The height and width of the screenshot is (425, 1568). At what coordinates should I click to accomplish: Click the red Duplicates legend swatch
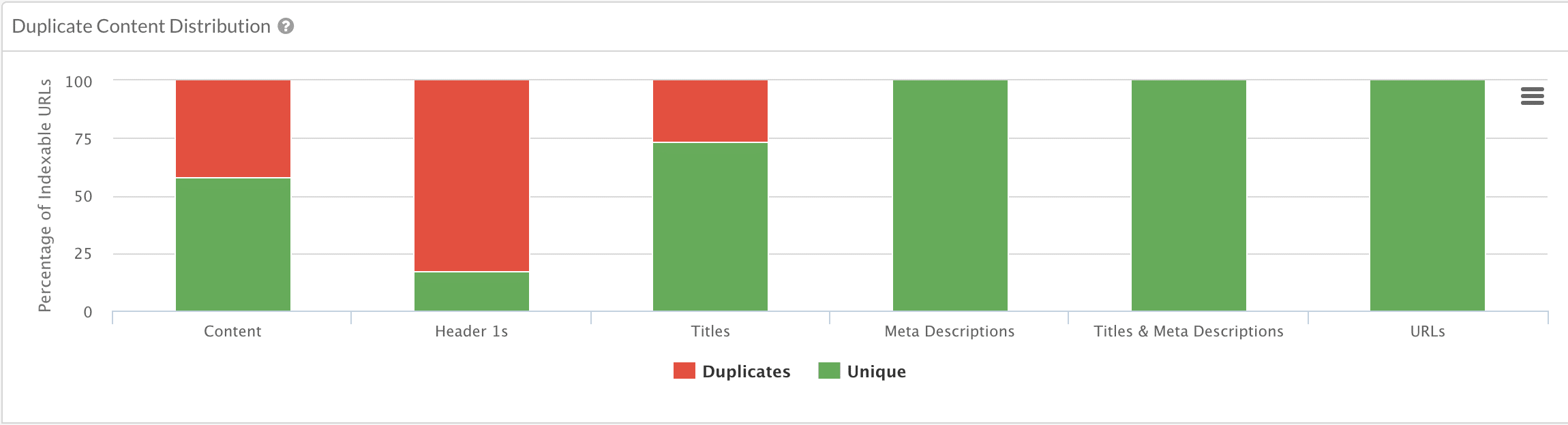pyautogui.click(x=684, y=371)
